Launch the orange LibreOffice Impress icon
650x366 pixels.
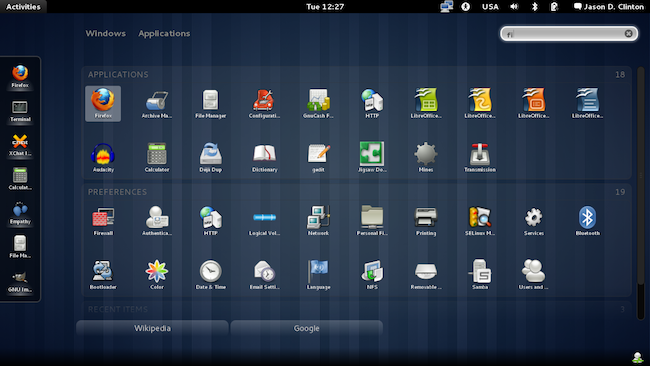(x=534, y=104)
